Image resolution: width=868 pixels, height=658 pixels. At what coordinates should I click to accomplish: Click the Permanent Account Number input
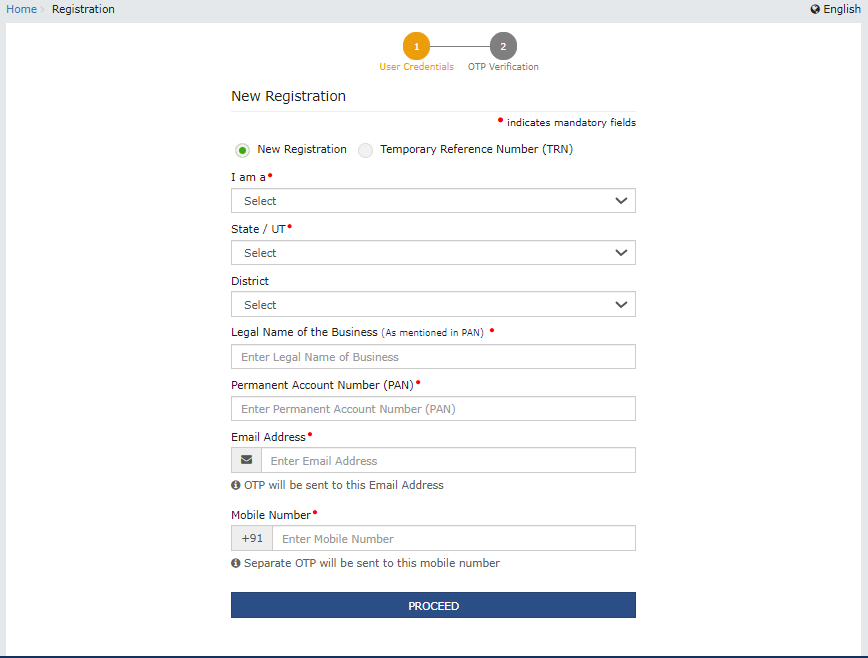click(x=433, y=409)
